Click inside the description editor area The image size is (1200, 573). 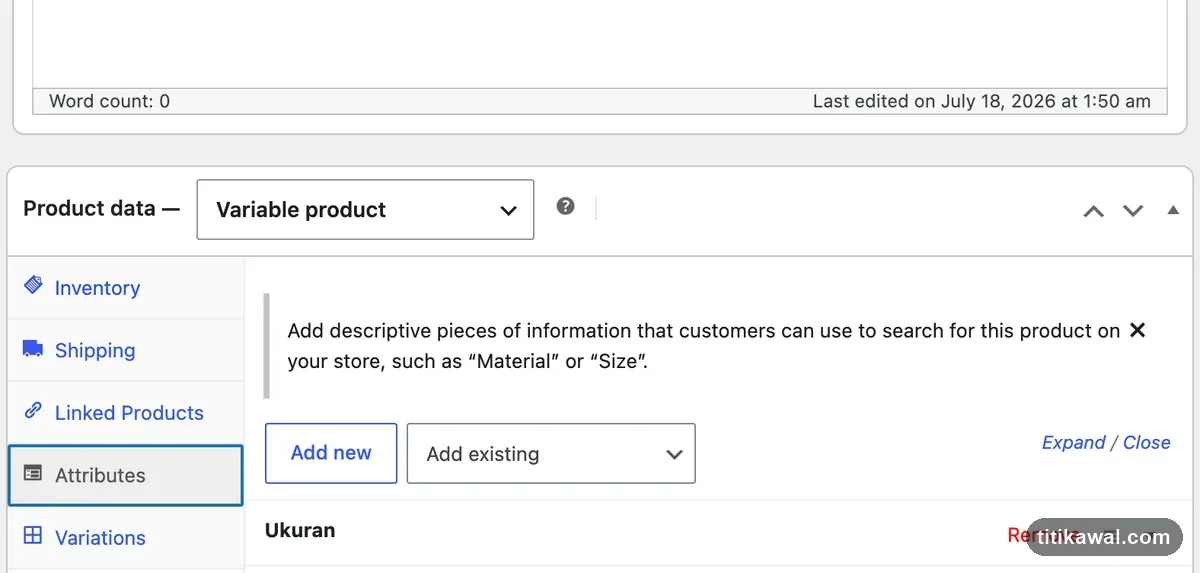(x=600, y=43)
